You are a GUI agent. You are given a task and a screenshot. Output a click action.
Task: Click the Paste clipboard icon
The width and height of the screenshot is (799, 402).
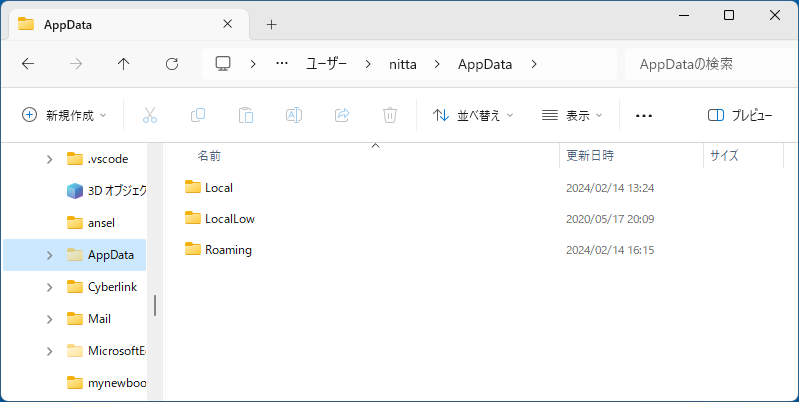pos(246,115)
